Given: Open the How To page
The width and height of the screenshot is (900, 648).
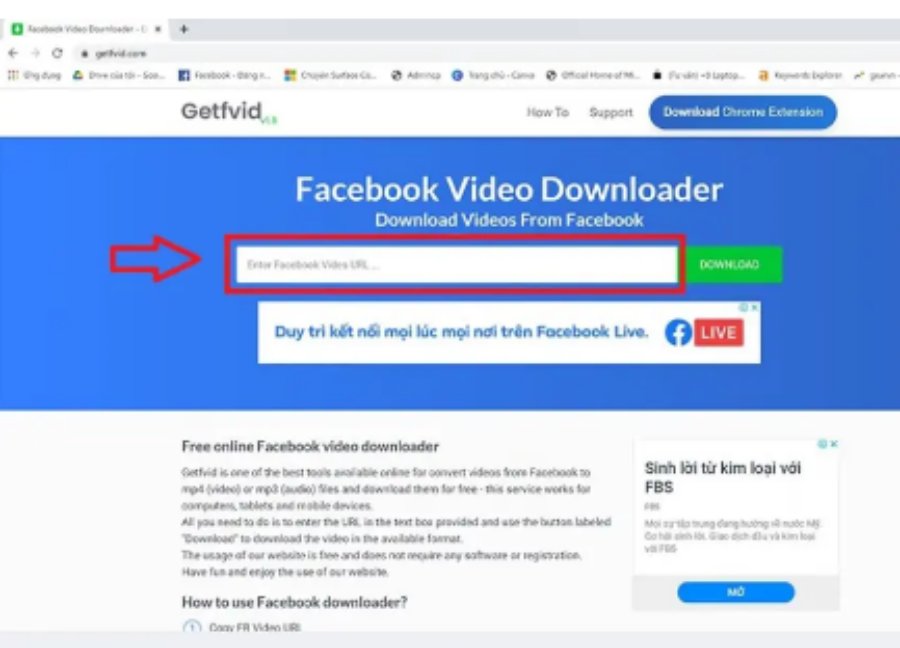Looking at the screenshot, I should (x=548, y=112).
